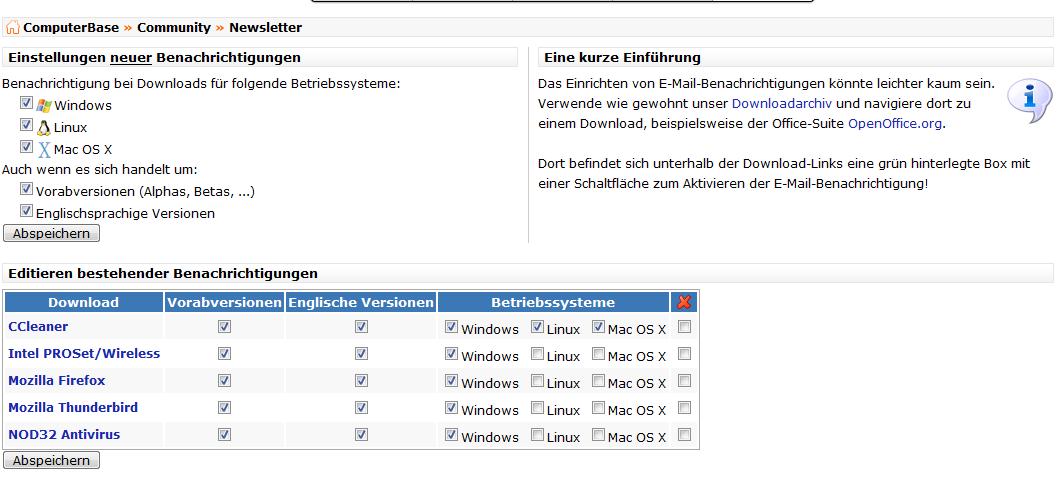
Task: Toggle Mozilla Thunderbird Englische Versionen checkbox
Action: (361, 407)
